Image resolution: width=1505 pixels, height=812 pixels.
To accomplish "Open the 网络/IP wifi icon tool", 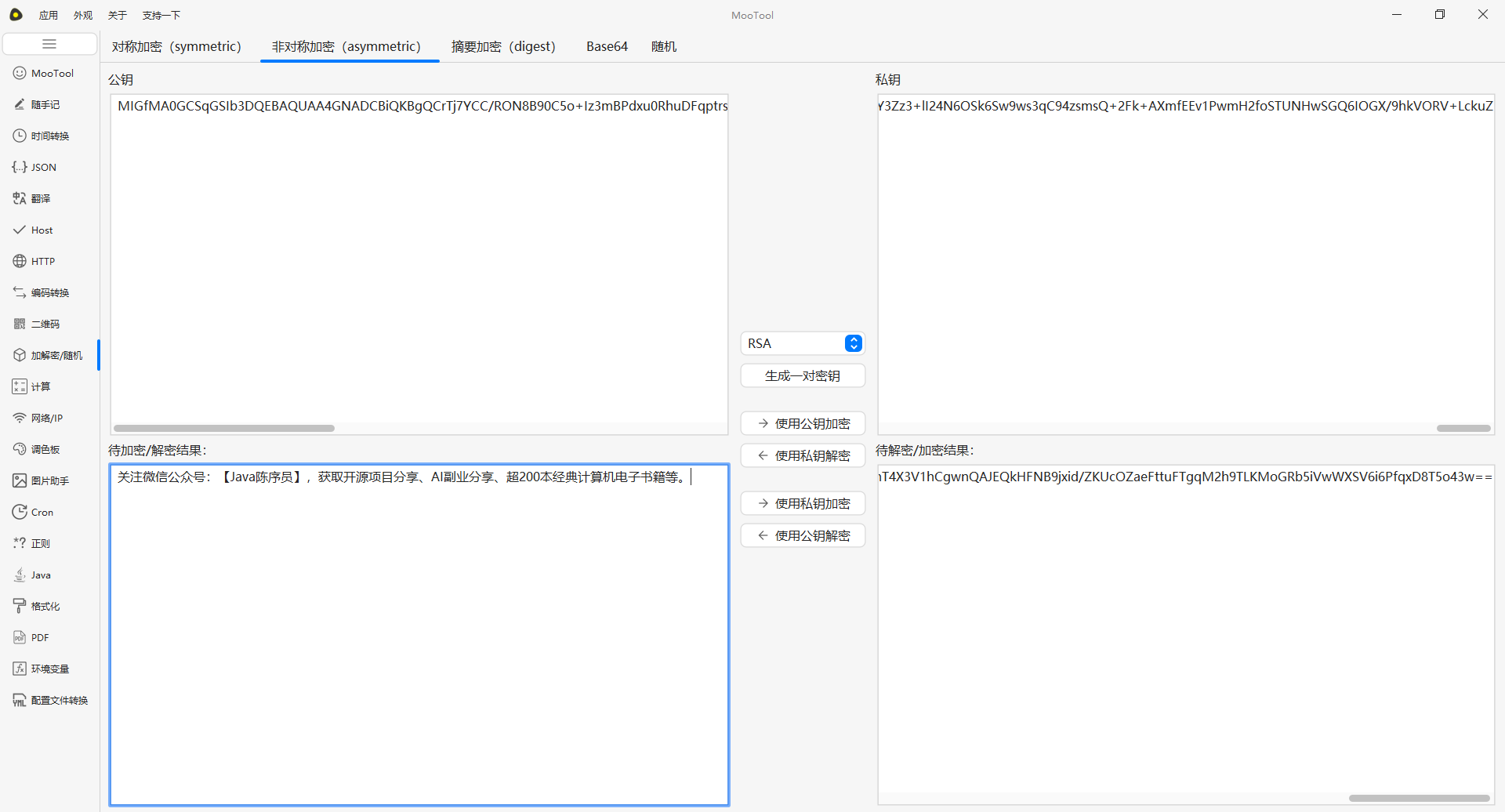I will pyautogui.click(x=20, y=418).
